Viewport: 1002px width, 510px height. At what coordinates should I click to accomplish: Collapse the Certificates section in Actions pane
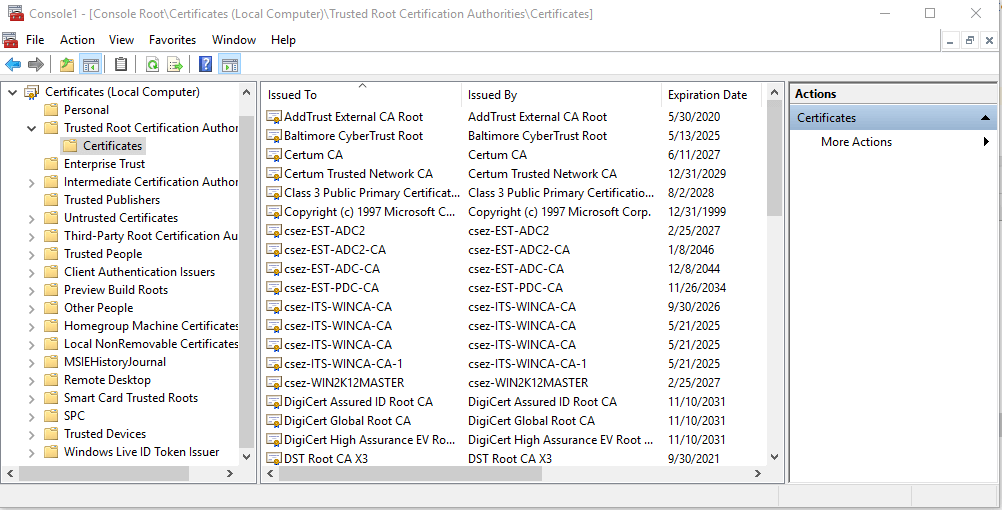pyautogui.click(x=986, y=118)
